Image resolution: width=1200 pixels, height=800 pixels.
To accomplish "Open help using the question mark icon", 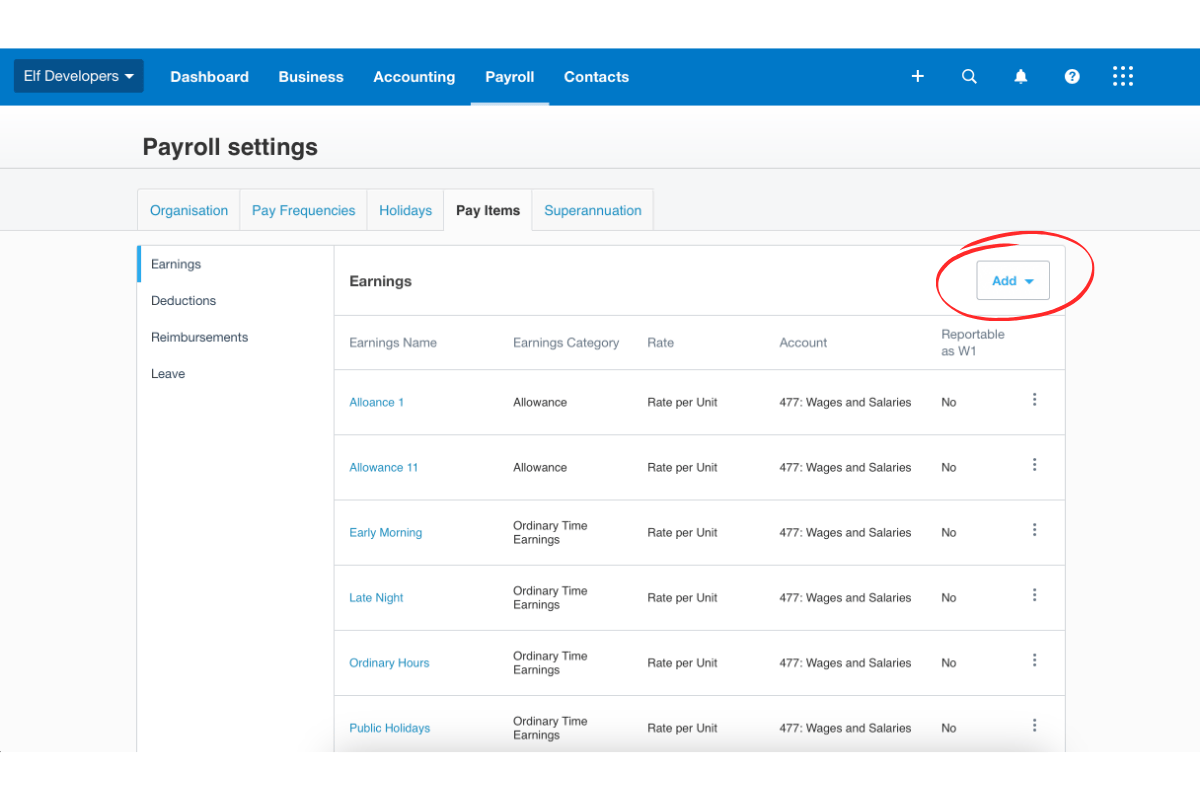I will [1072, 76].
